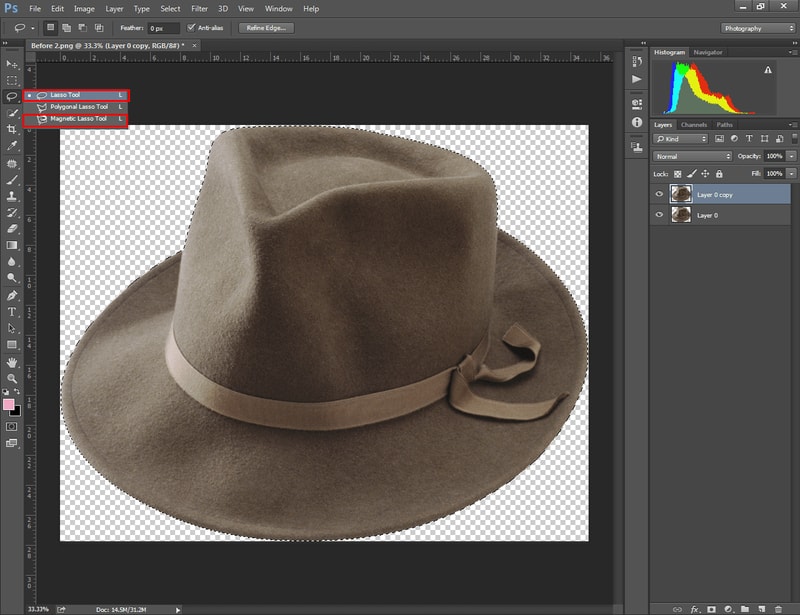
Task: Toggle lock transparent pixels
Action: point(678,173)
